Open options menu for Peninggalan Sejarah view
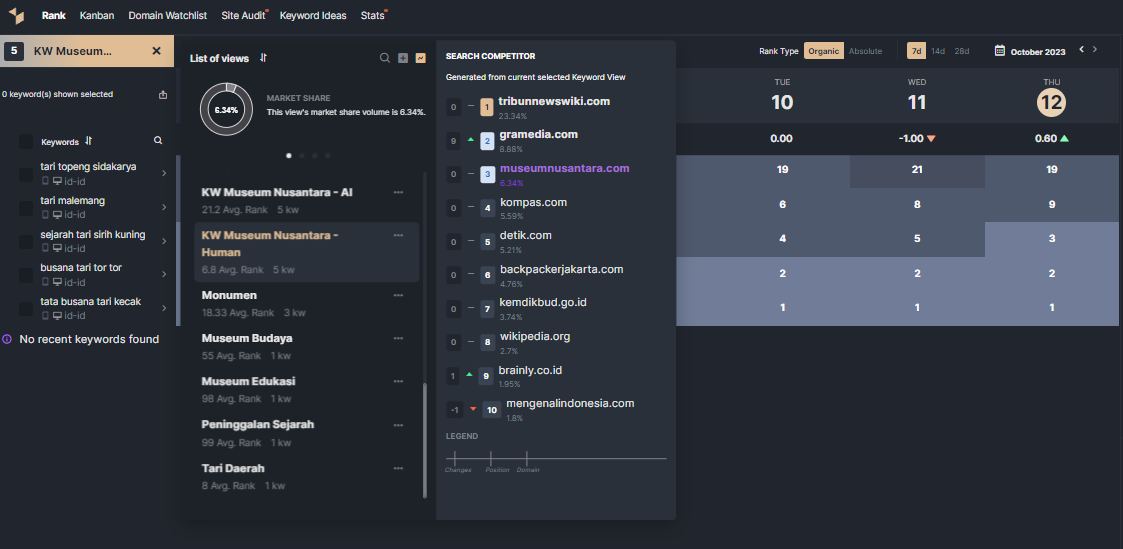 (x=398, y=424)
